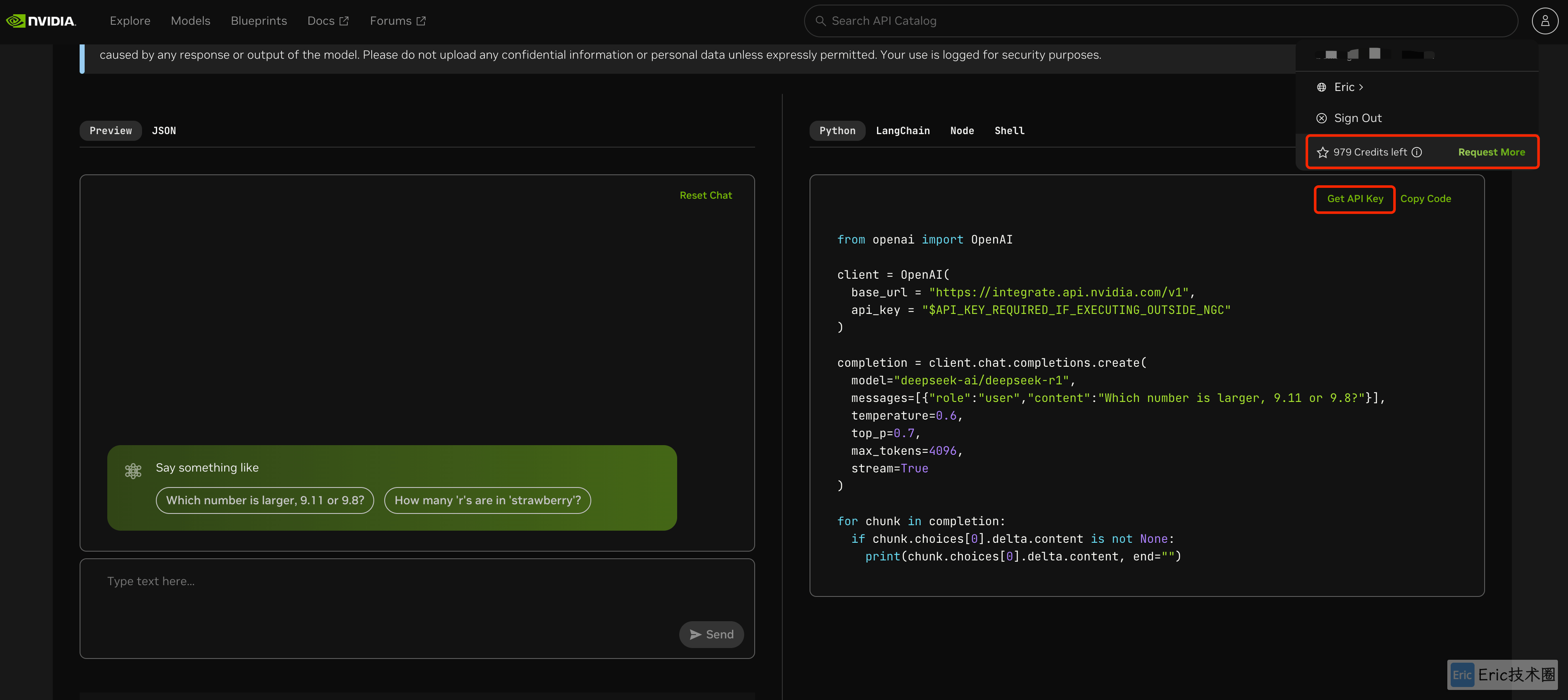Image resolution: width=1568 pixels, height=700 pixels.
Task: Click the stream=True line
Action: (889, 469)
